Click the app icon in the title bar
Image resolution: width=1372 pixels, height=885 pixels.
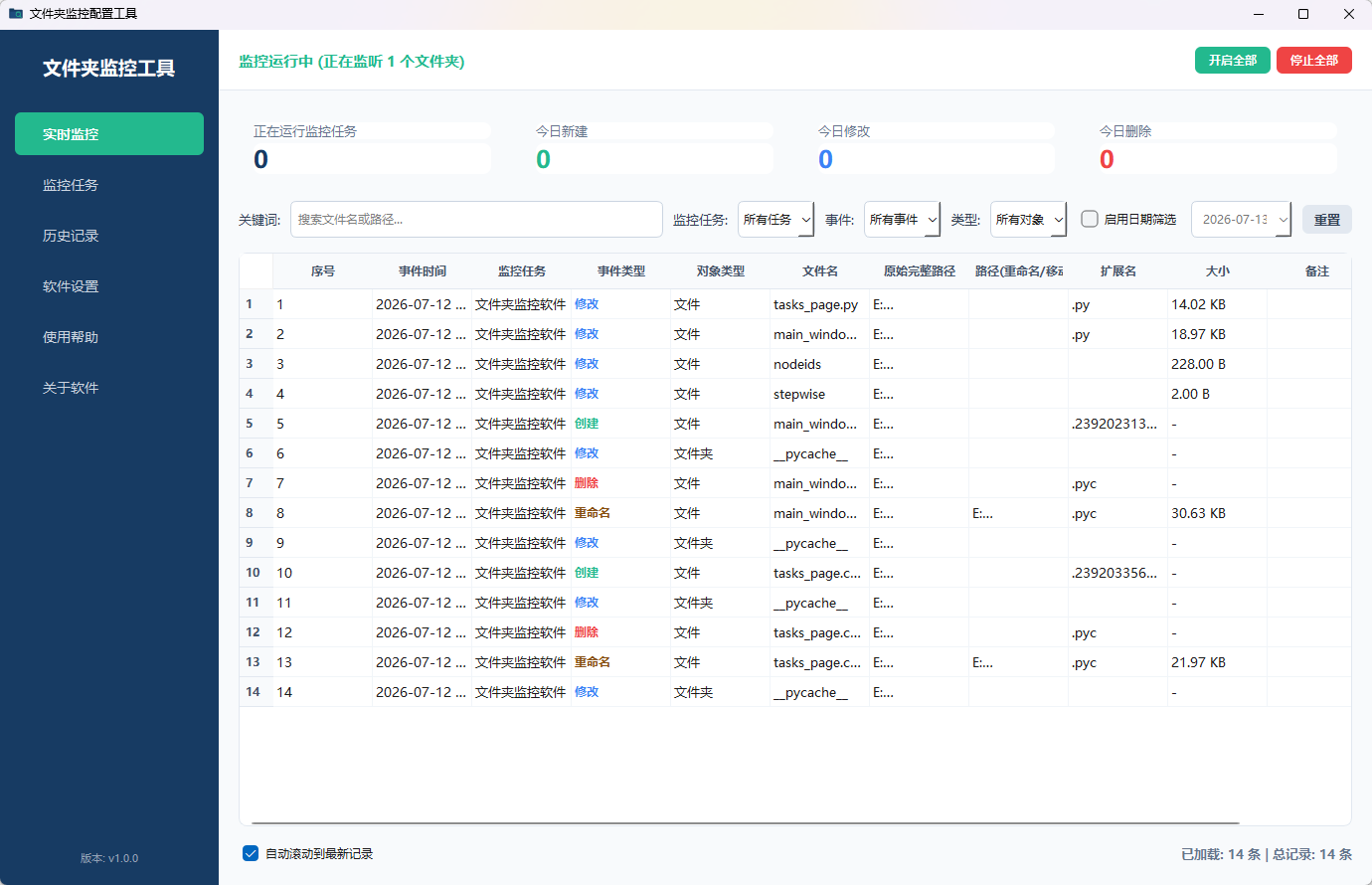(16, 14)
